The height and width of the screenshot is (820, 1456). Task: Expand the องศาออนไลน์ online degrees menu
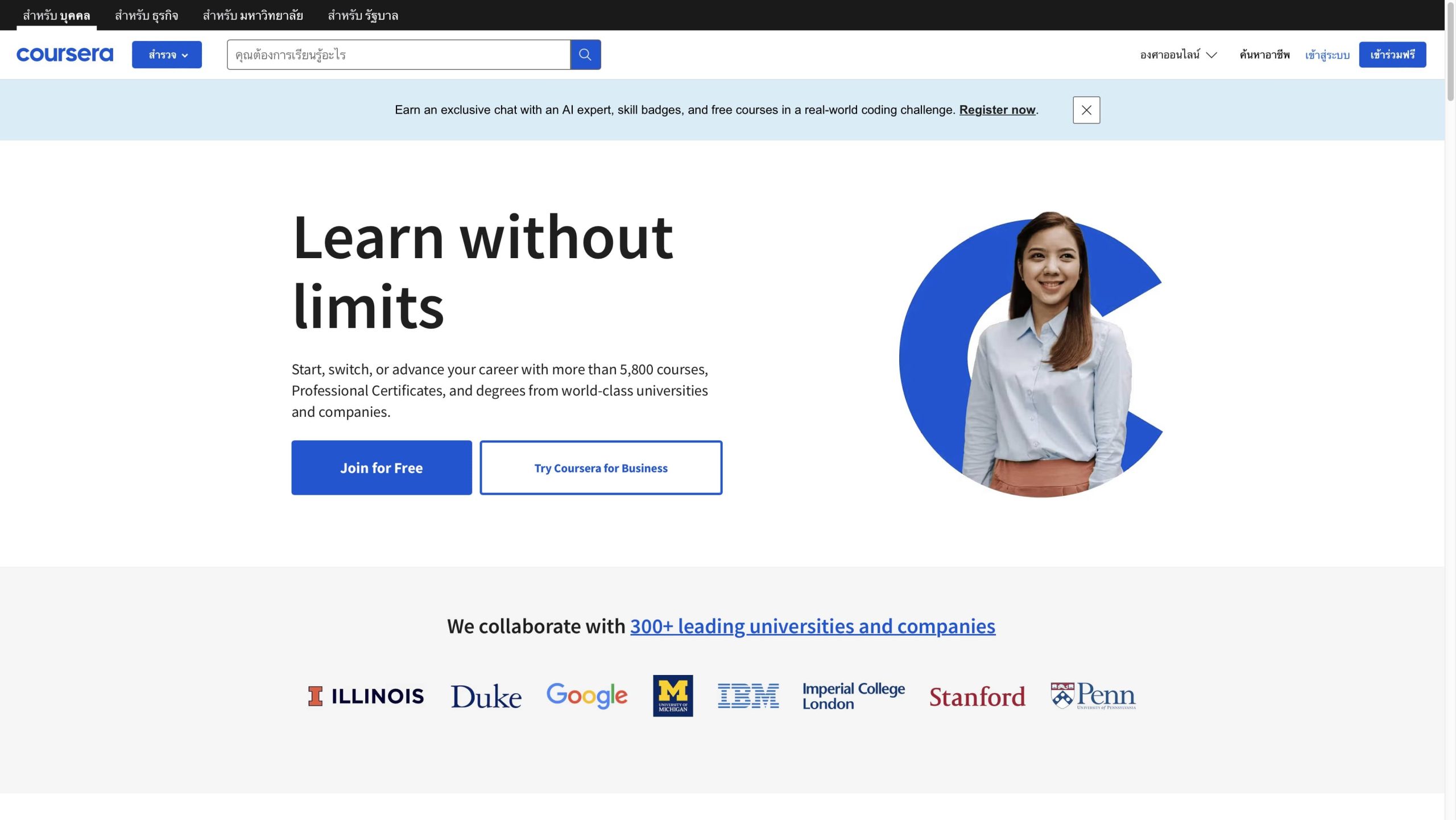click(1178, 55)
